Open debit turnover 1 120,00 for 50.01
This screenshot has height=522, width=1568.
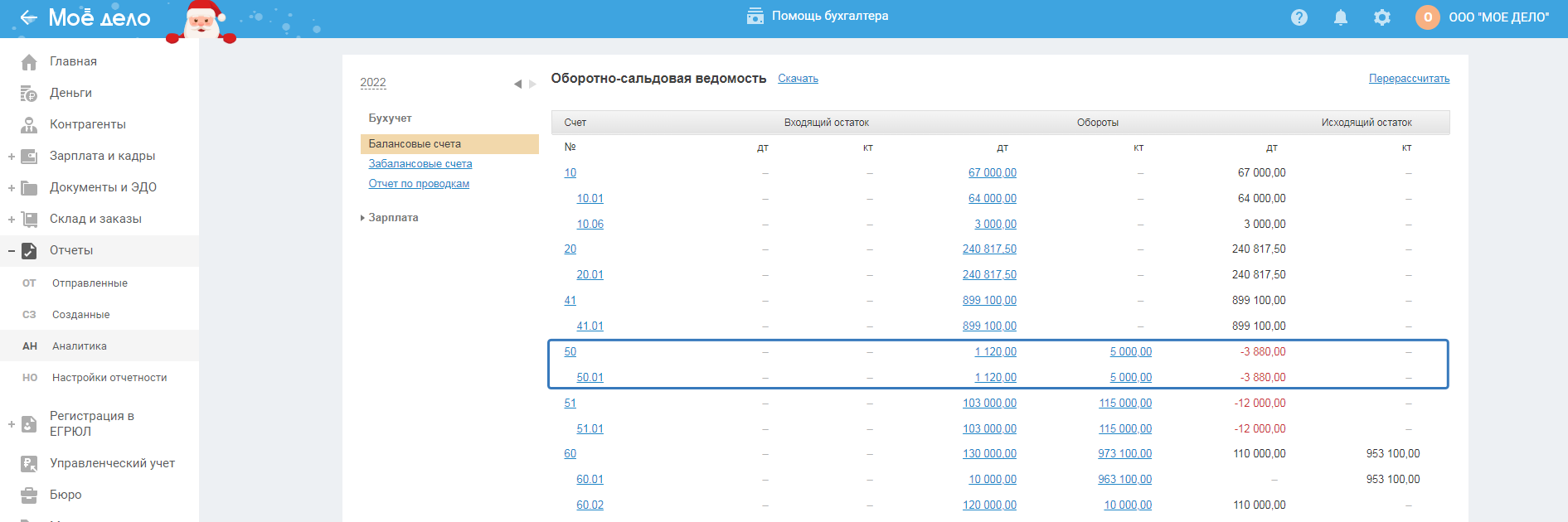coord(996,378)
